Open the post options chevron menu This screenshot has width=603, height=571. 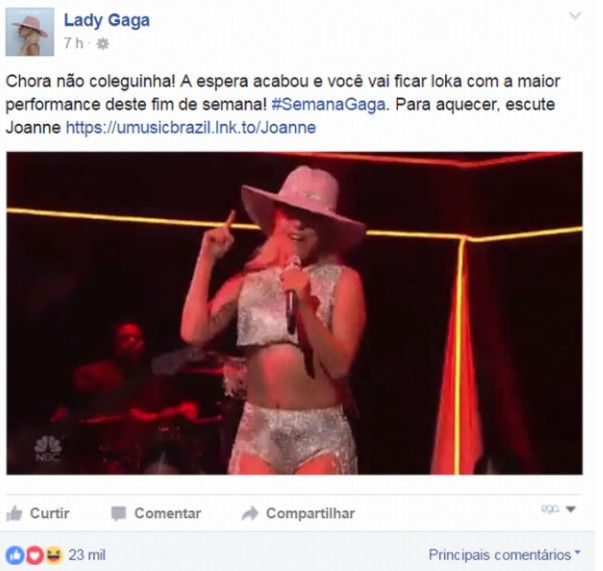pyautogui.click(x=575, y=16)
